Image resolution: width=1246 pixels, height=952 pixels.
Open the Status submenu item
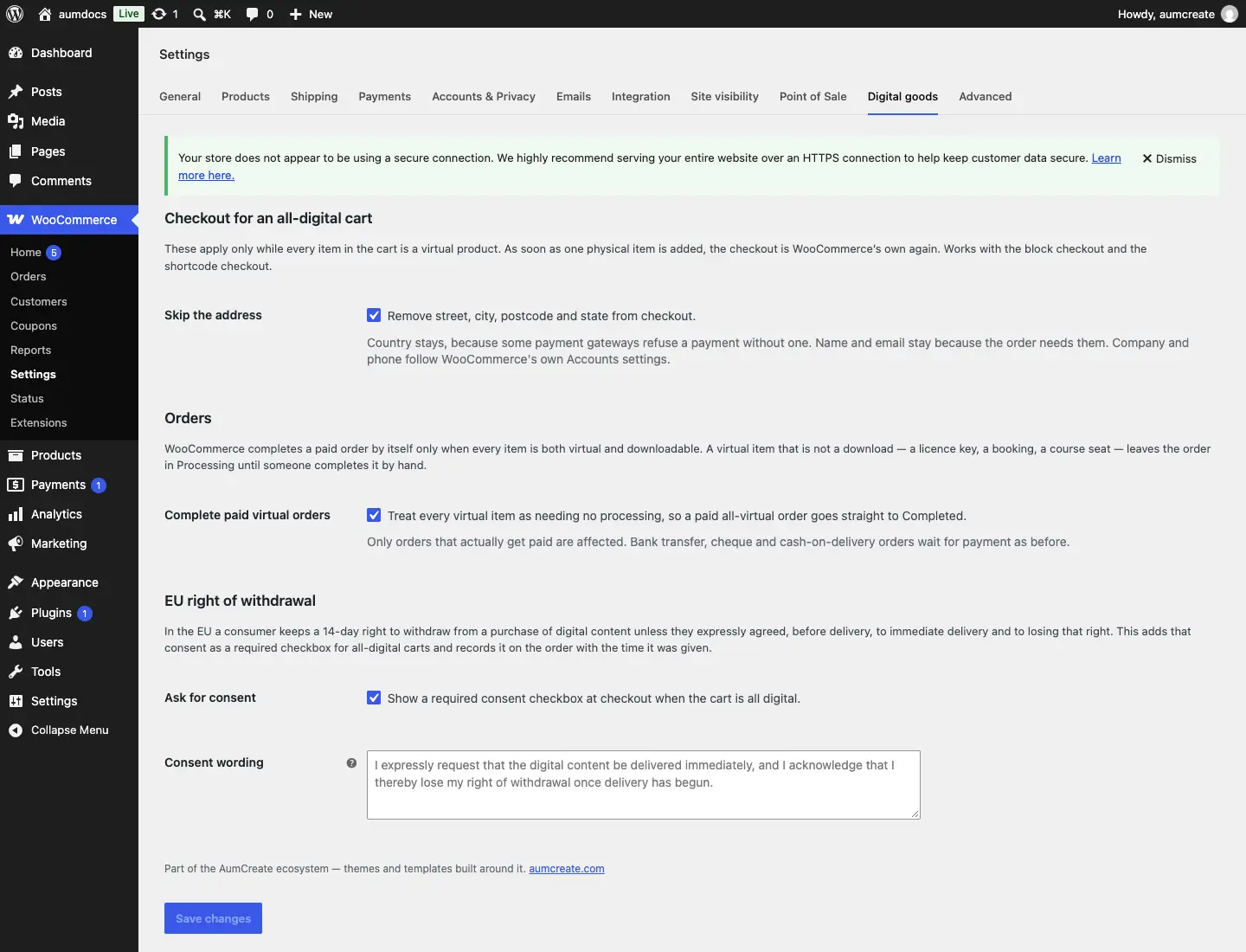click(27, 398)
